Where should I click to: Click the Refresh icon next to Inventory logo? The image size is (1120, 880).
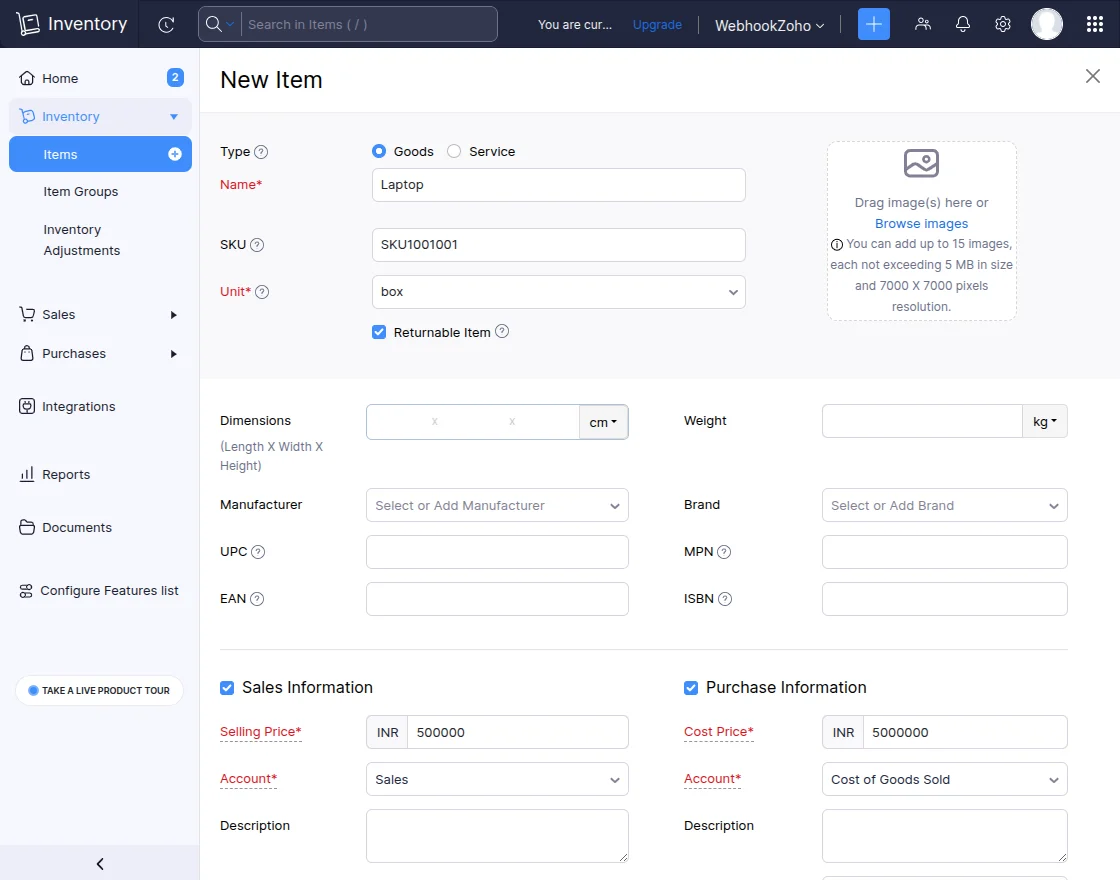[x=166, y=24]
